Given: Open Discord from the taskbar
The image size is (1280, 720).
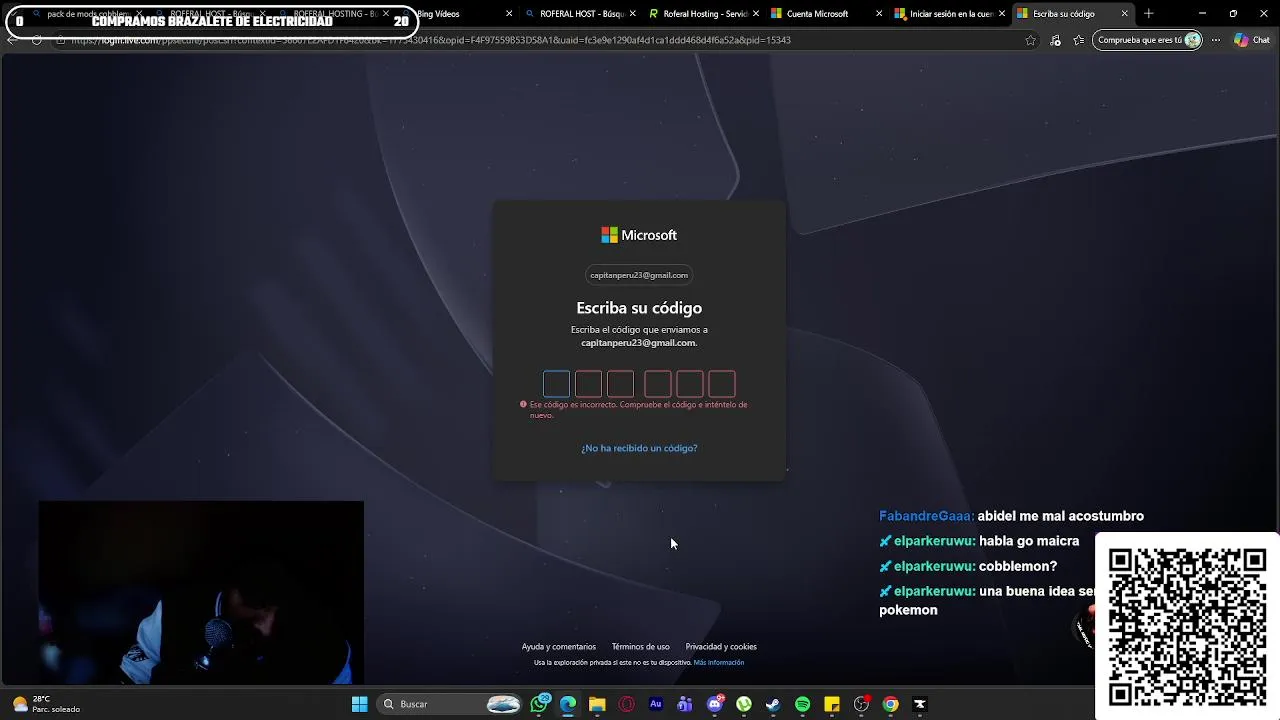Looking at the screenshot, I should coord(715,704).
